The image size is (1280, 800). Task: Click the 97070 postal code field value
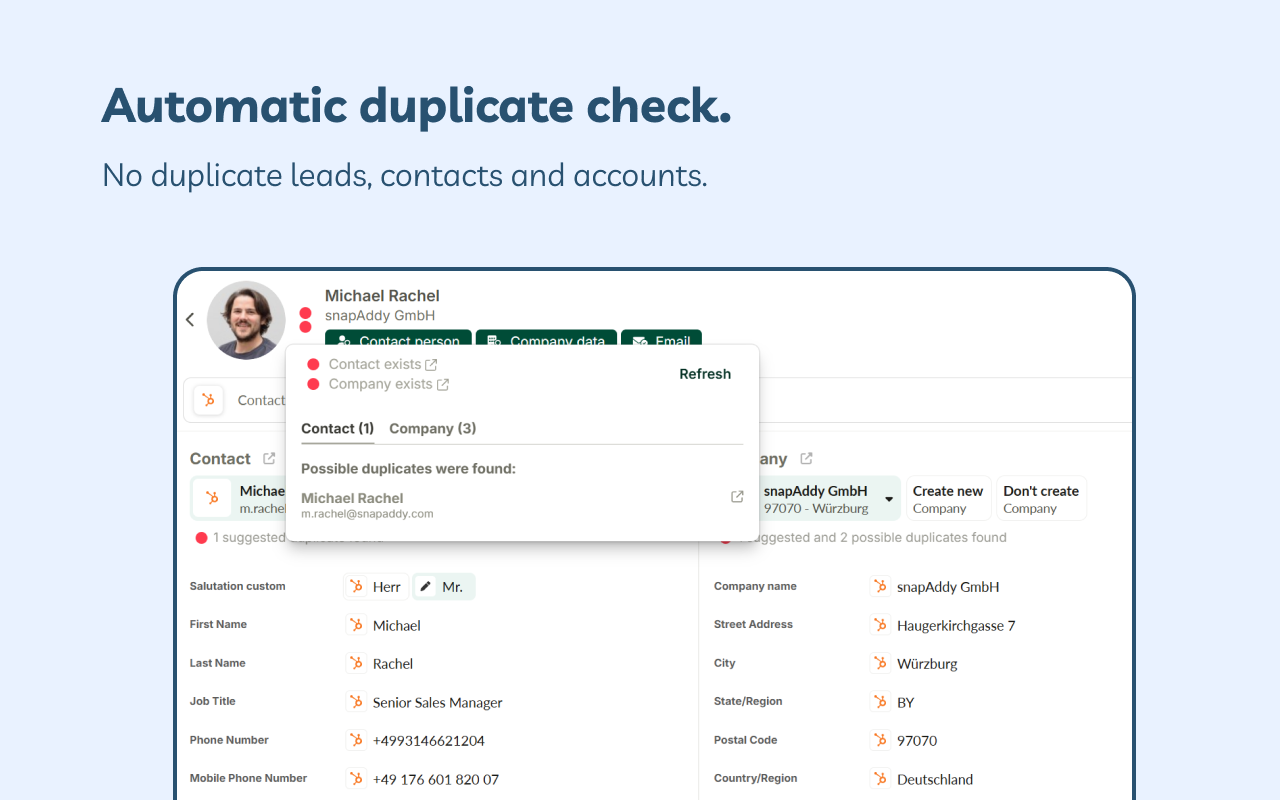(x=917, y=741)
